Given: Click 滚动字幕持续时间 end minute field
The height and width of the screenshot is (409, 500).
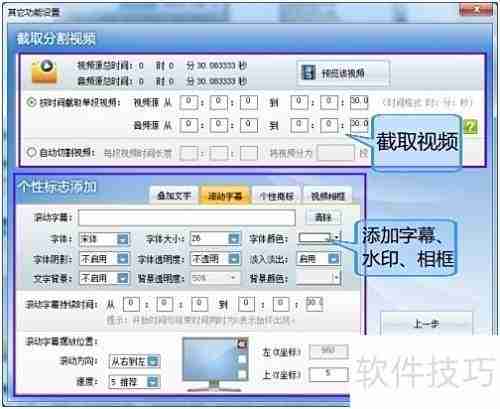Looking at the screenshot, I should point(281,304).
